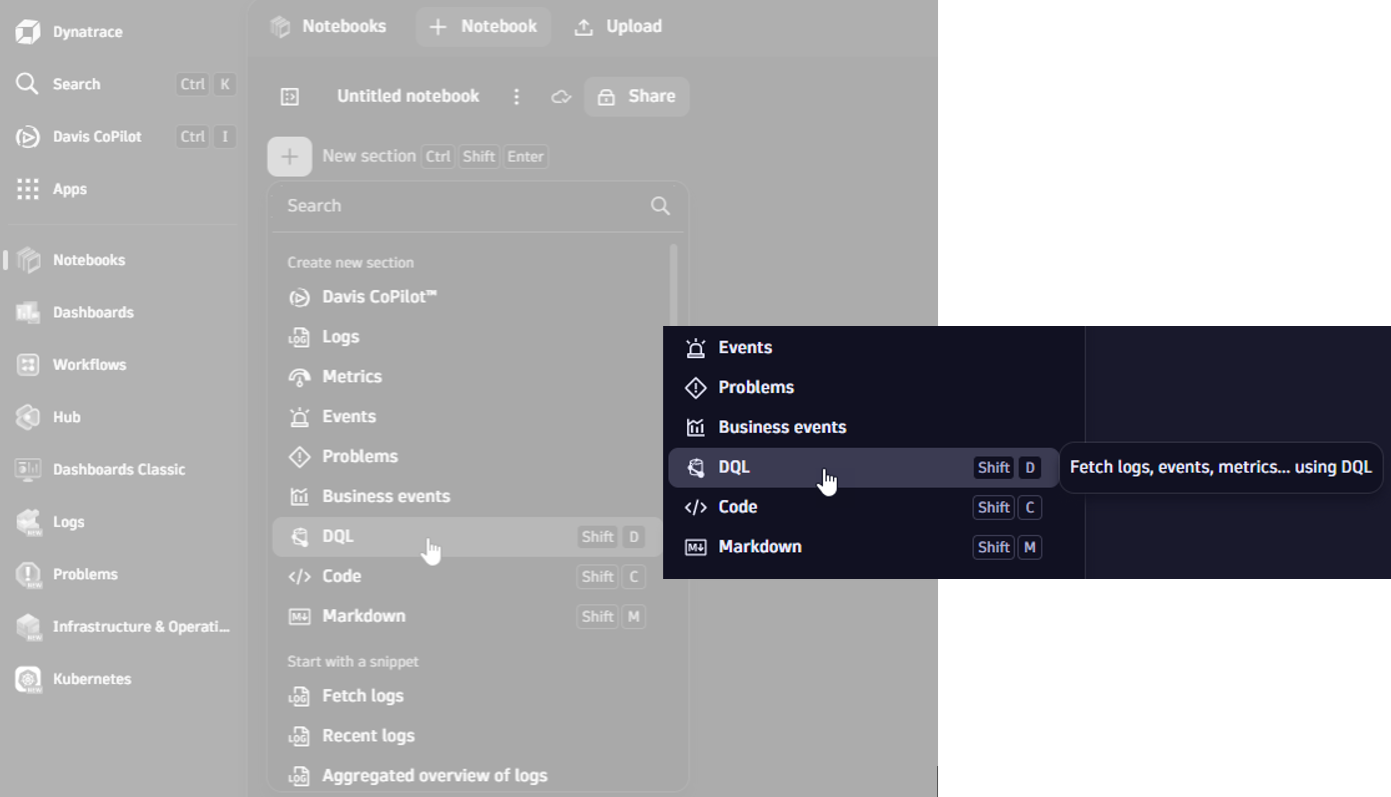Choose the Fetch logs snippet
The image size is (1391, 797).
(362, 696)
